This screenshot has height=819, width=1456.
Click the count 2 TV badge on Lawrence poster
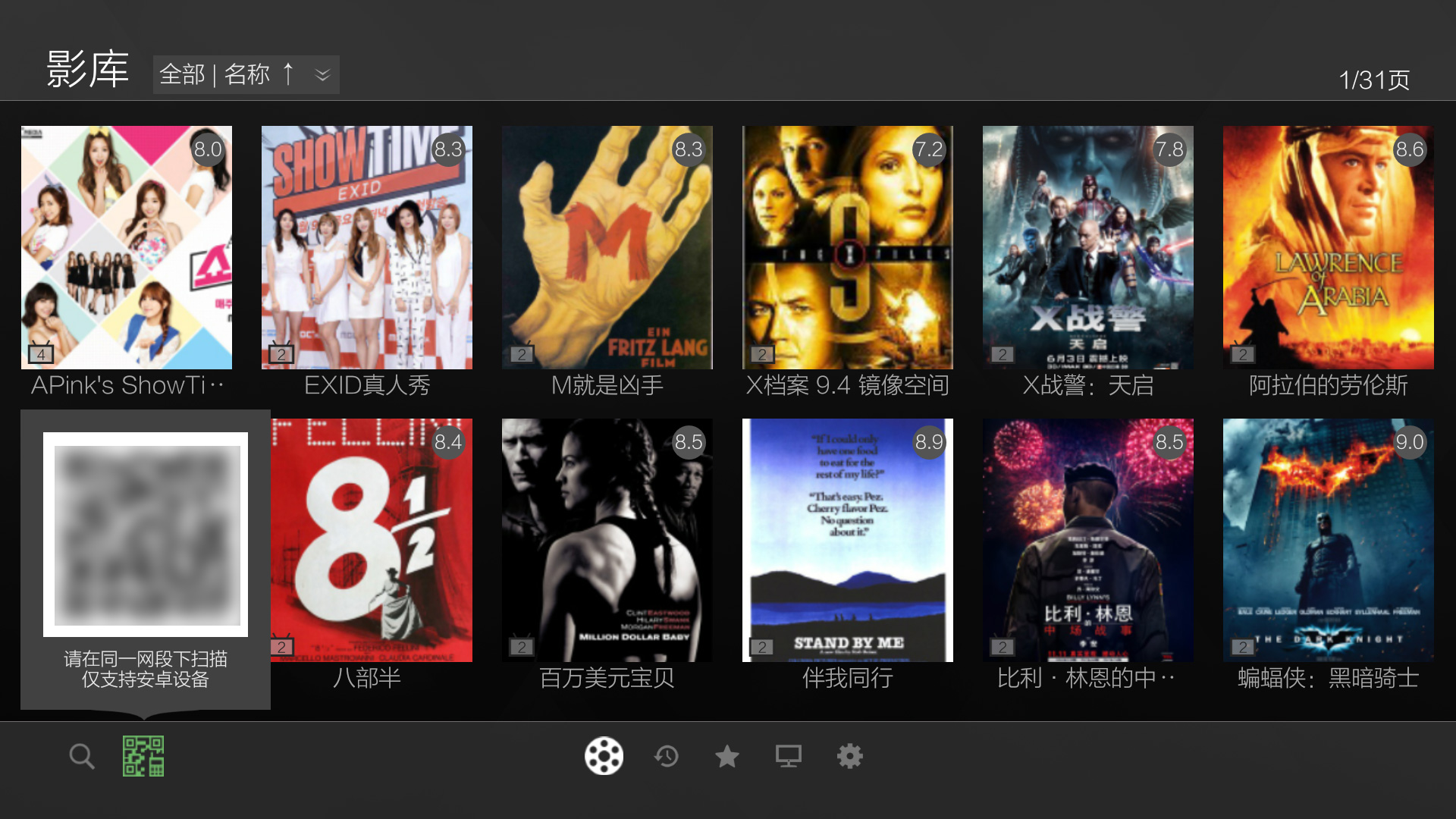tap(1243, 353)
